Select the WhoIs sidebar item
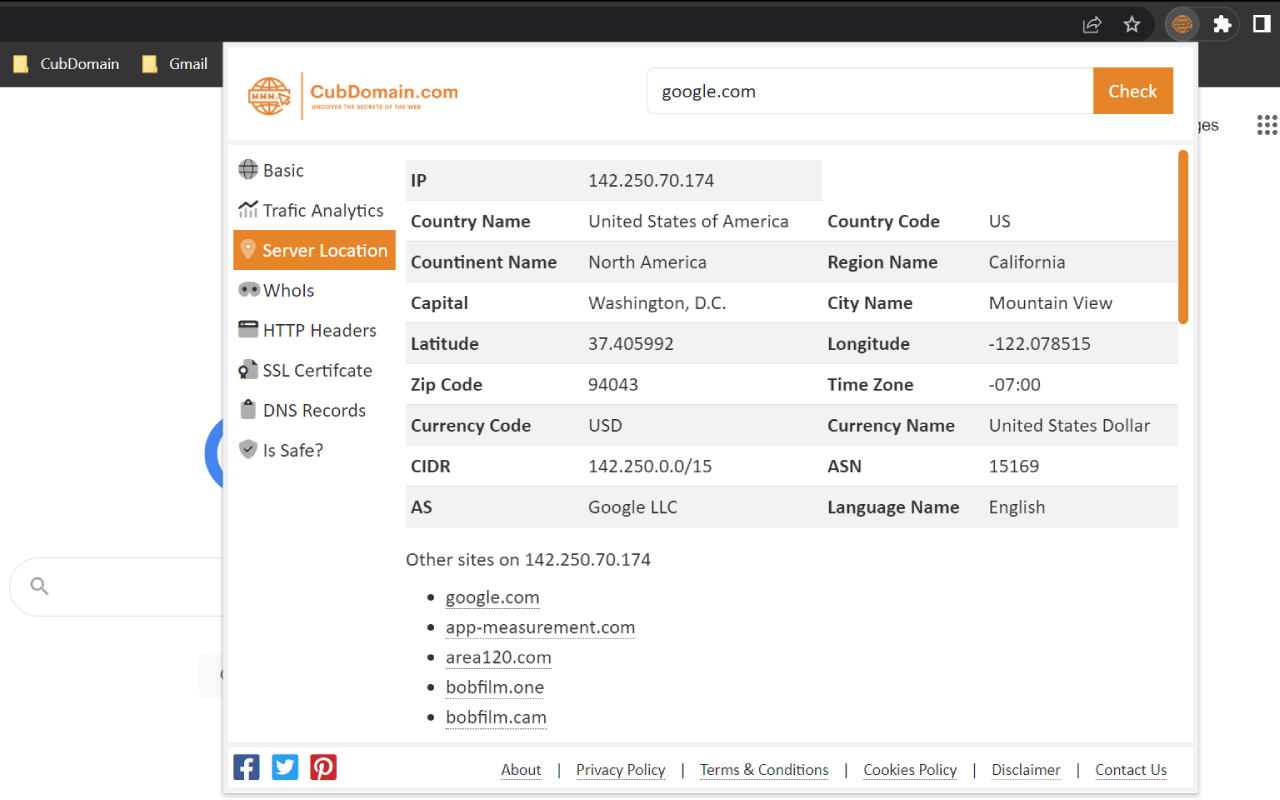This screenshot has height=800, width=1280. tap(288, 291)
